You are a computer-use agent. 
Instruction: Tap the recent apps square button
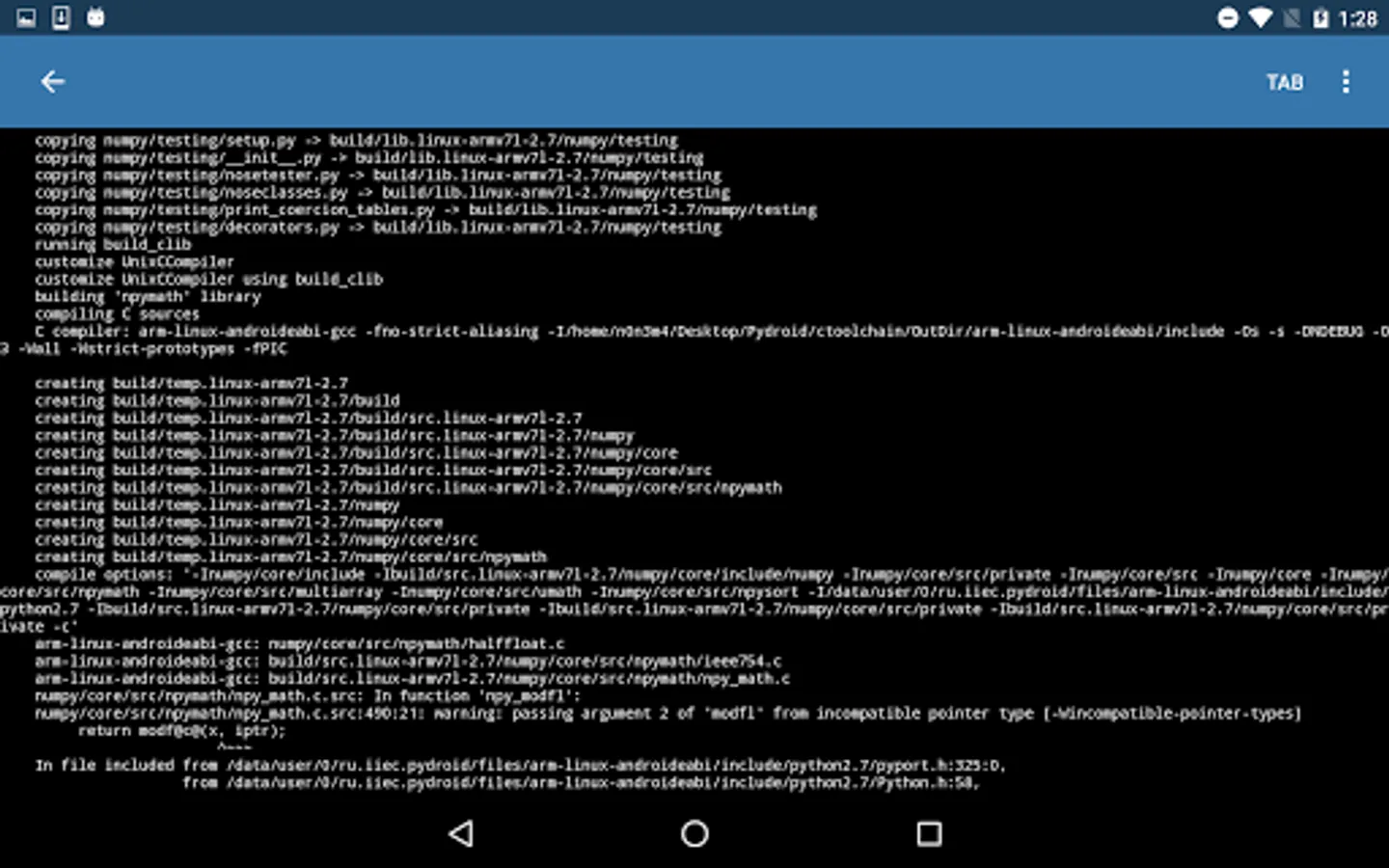(929, 833)
